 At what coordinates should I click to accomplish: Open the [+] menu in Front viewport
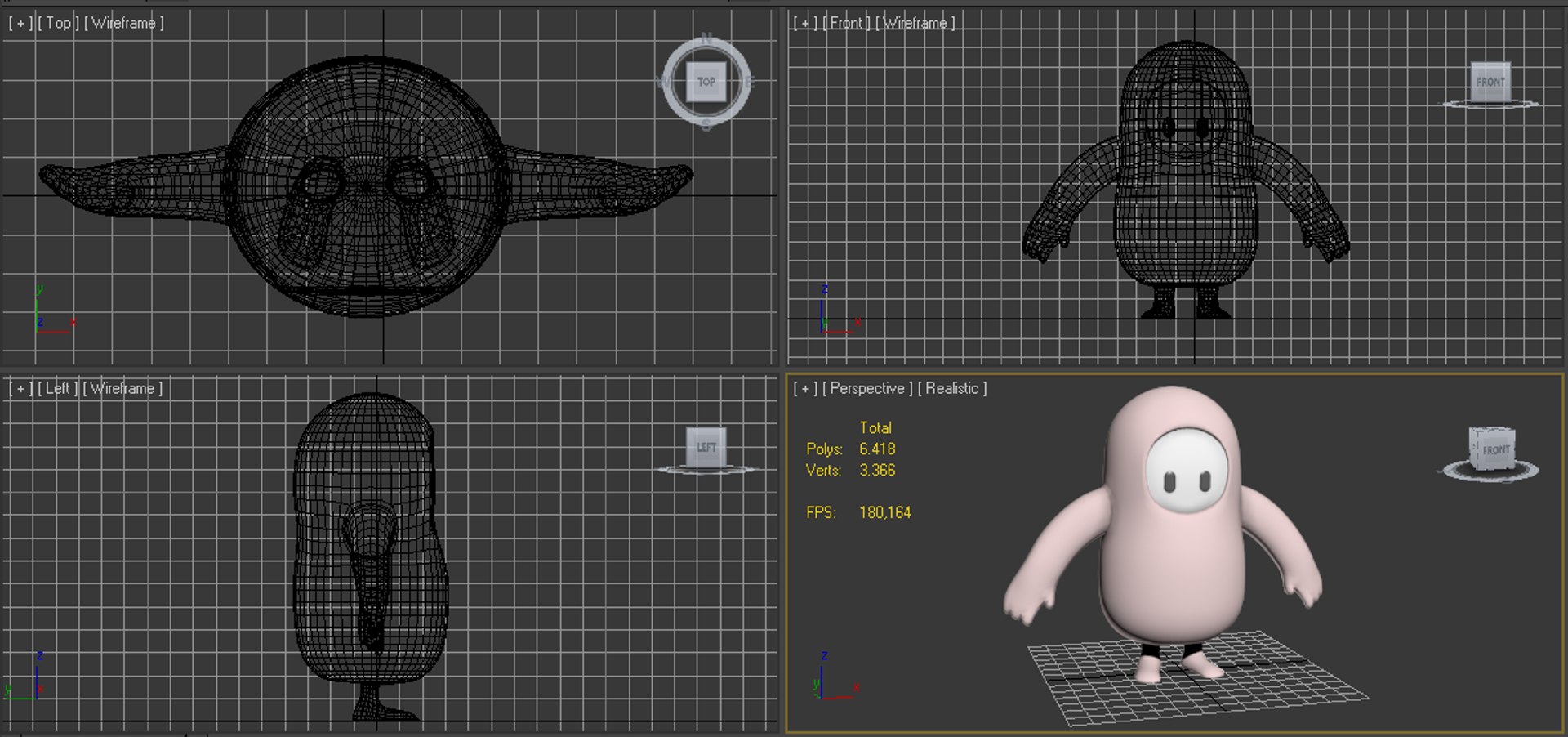(805, 23)
